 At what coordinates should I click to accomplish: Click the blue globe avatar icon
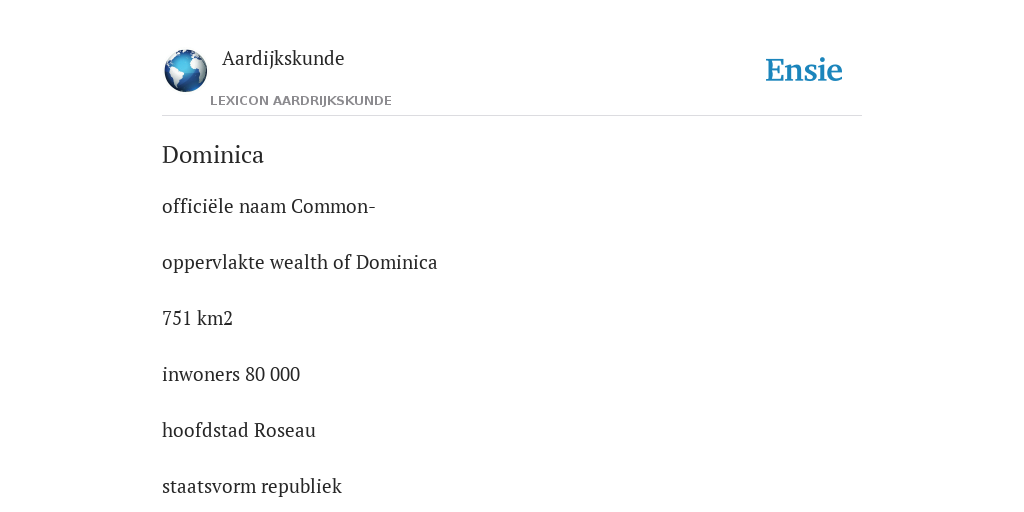(x=185, y=71)
